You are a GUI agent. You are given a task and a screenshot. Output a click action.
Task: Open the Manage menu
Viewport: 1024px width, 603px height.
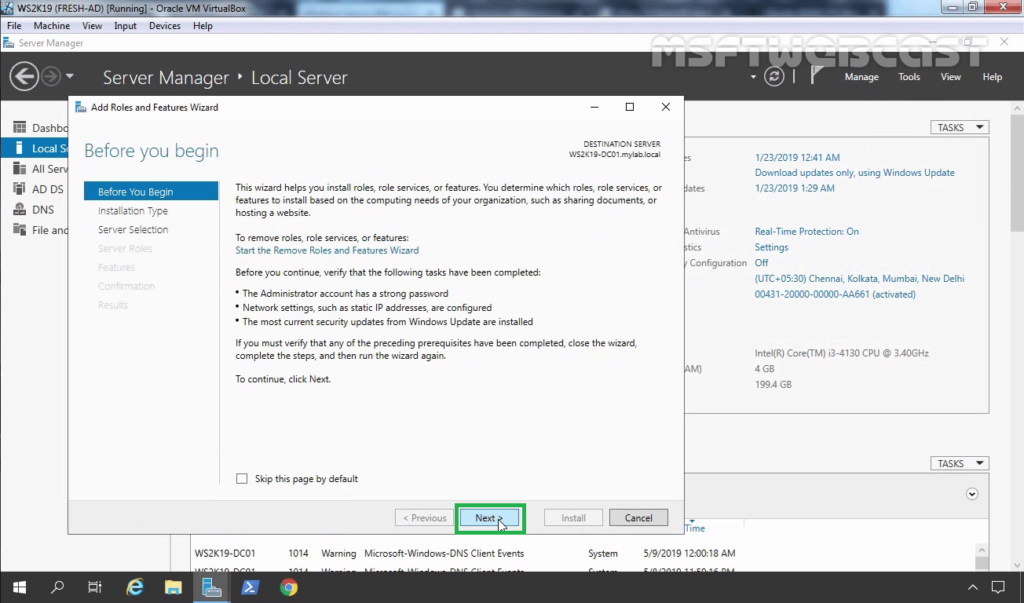(861, 76)
